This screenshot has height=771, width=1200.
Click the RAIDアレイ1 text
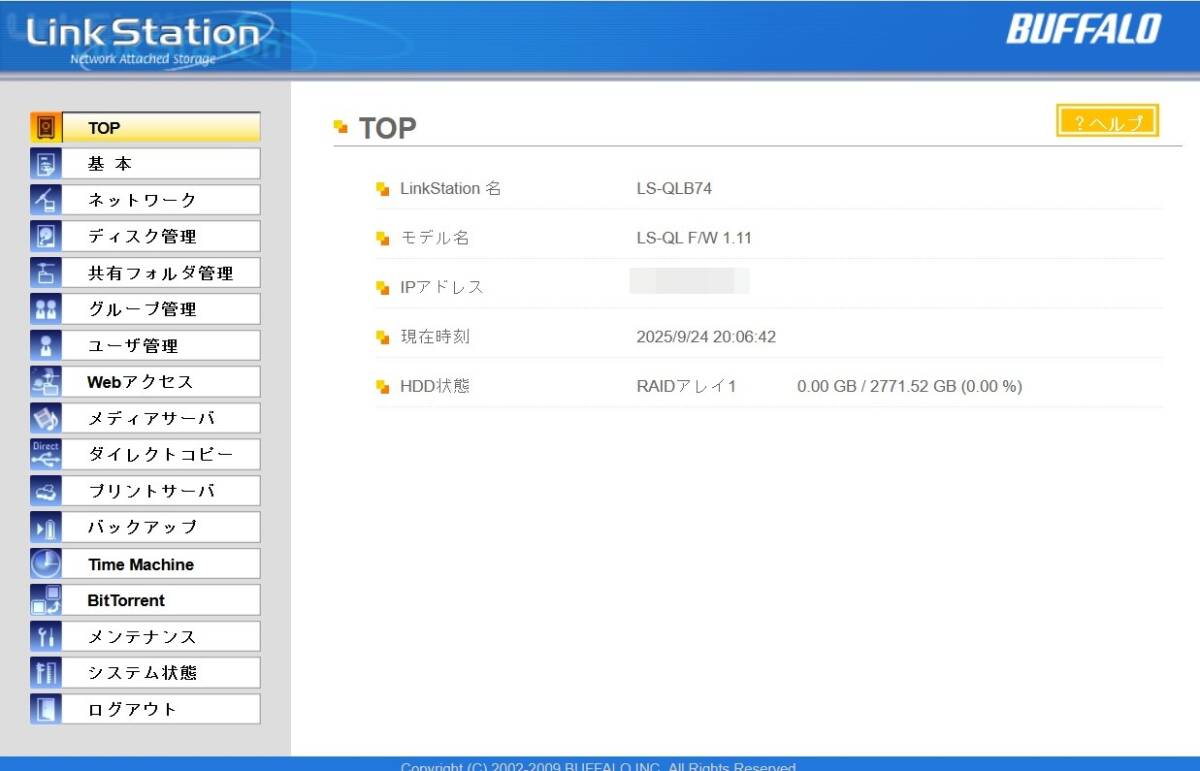[x=686, y=386]
